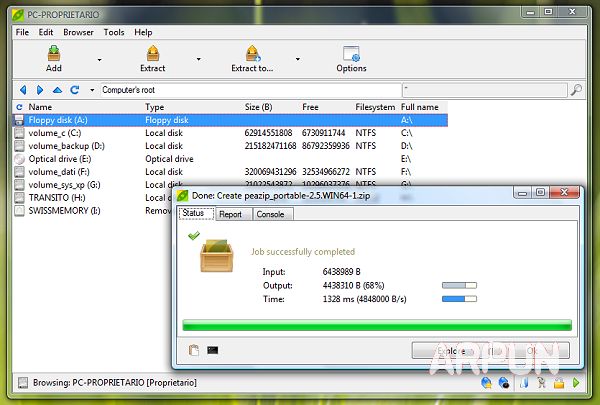Sort by the Size (B) column header
The width and height of the screenshot is (600, 405).
258,107
